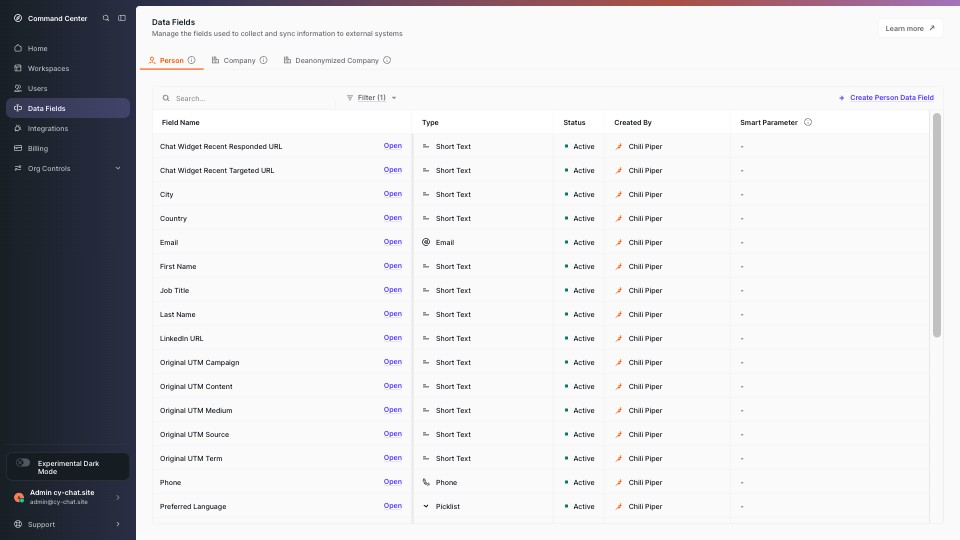
Task: Open the Original UTM Campaign field
Action: click(392, 362)
